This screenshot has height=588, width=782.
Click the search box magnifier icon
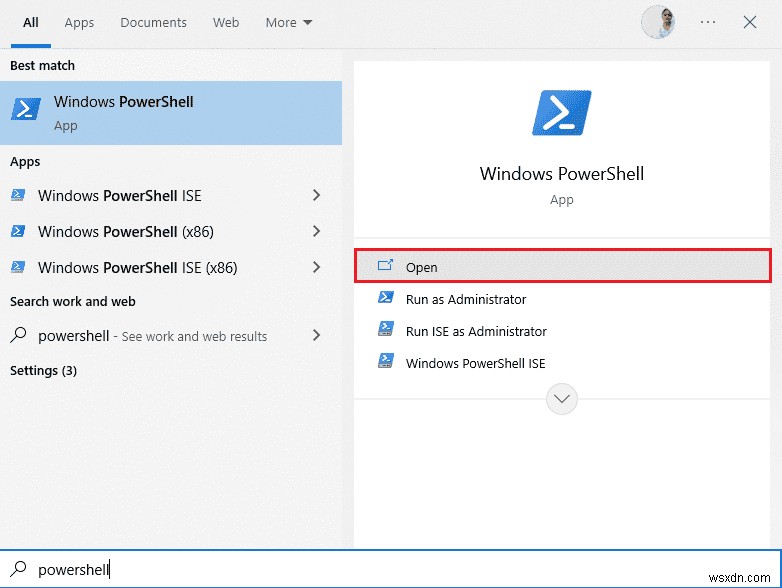[x=18, y=568]
